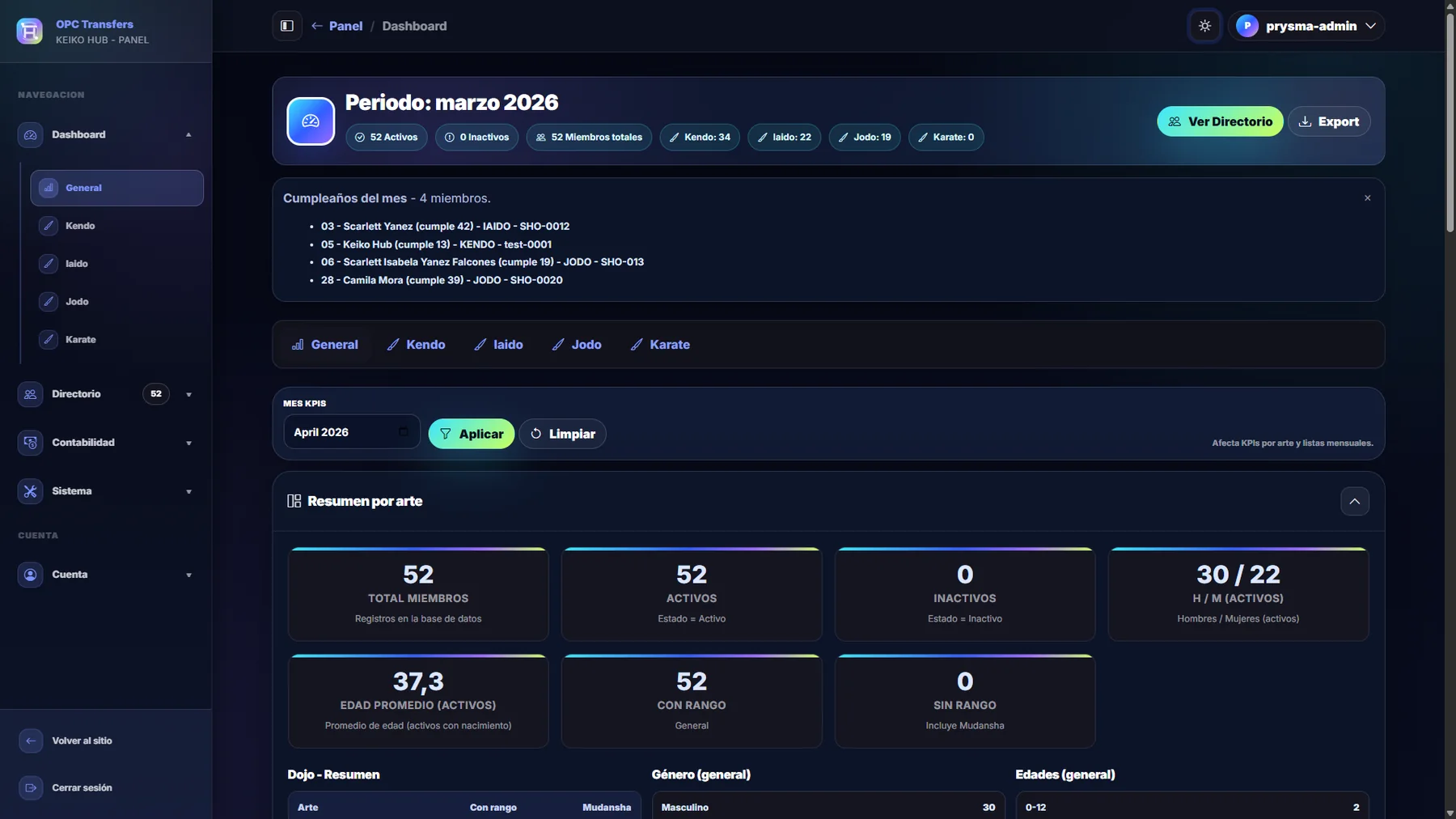The height and width of the screenshot is (819, 1456).
Task: Click the Jodo: 19 chip
Action: pyautogui.click(x=865, y=138)
